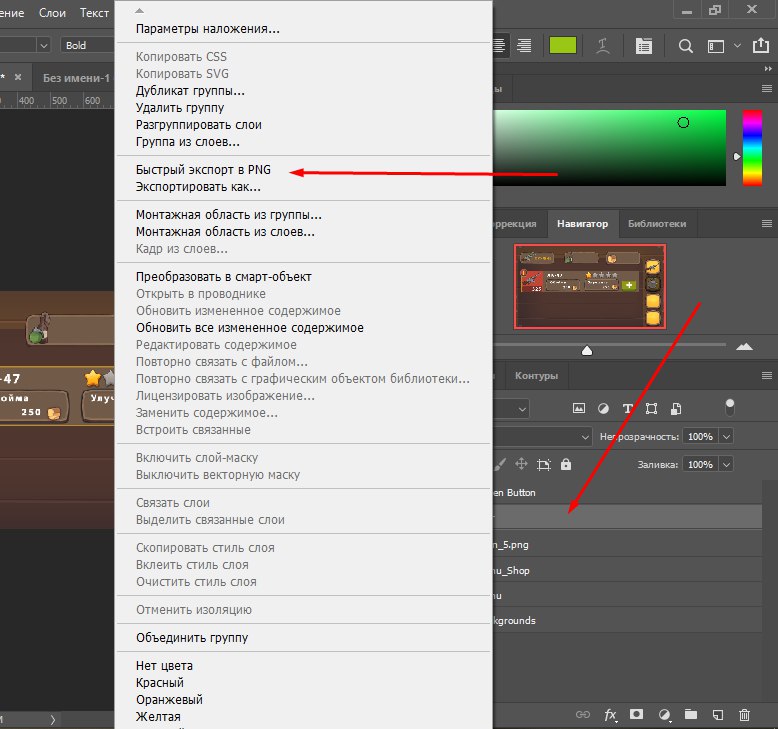778x729 pixels.
Task: Choose Монтажная область из группы...
Action: 228,215
